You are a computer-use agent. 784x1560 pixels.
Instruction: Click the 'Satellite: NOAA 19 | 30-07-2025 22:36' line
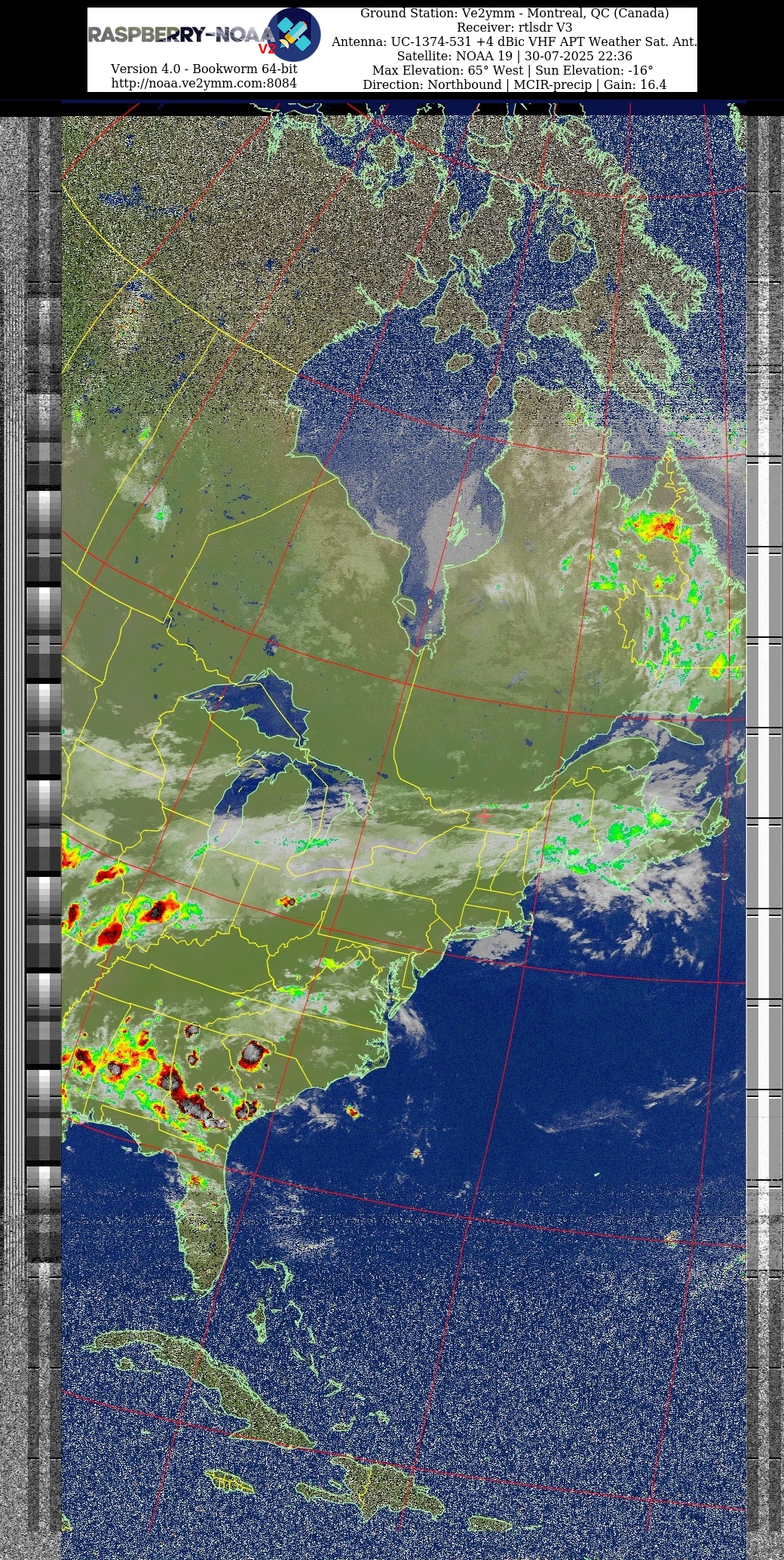pos(514,56)
